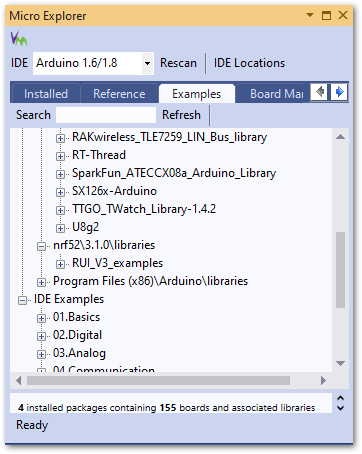Click the Ready status label
Viewport: 362px width, 454px height.
pos(32,425)
